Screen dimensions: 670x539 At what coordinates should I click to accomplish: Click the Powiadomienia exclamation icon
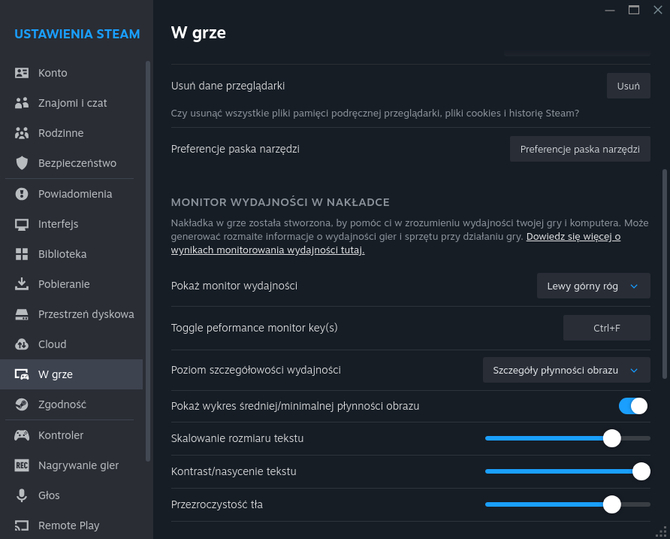click(x=22, y=194)
